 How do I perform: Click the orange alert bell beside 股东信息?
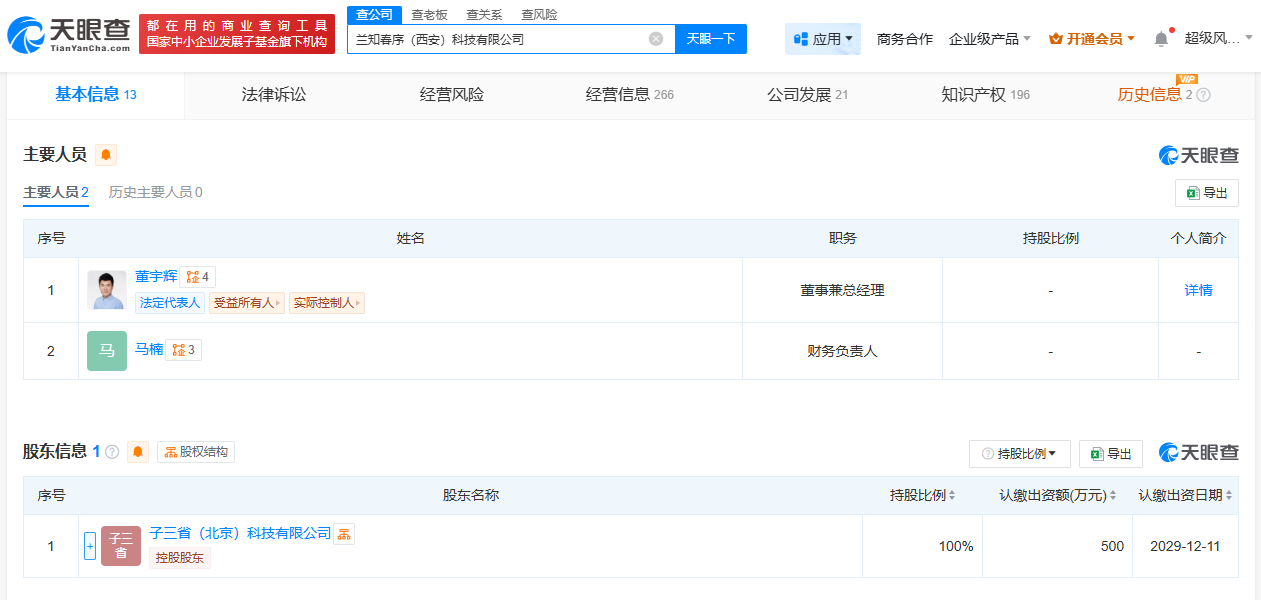pos(138,452)
